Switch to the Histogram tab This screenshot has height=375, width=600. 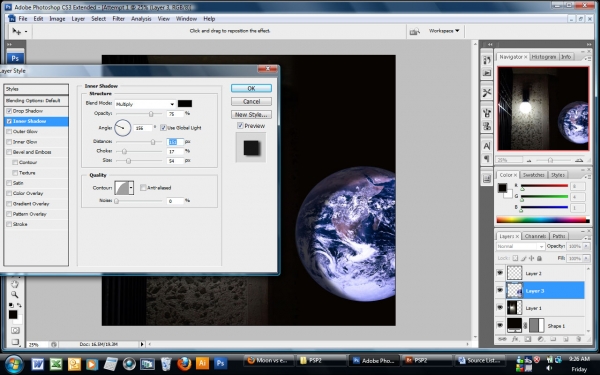click(544, 57)
